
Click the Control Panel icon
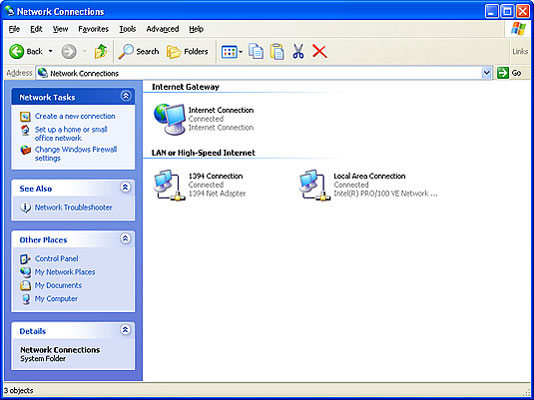click(25, 259)
